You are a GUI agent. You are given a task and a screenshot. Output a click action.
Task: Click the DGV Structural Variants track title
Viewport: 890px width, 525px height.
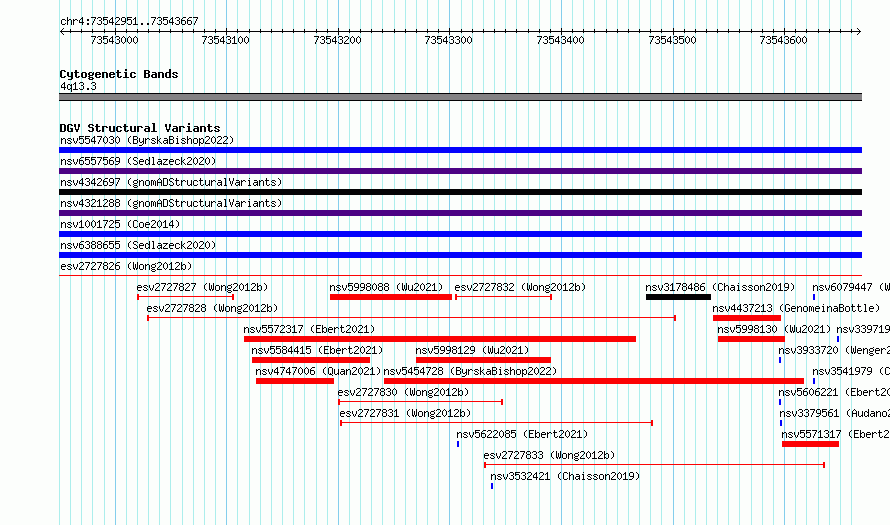[140, 128]
